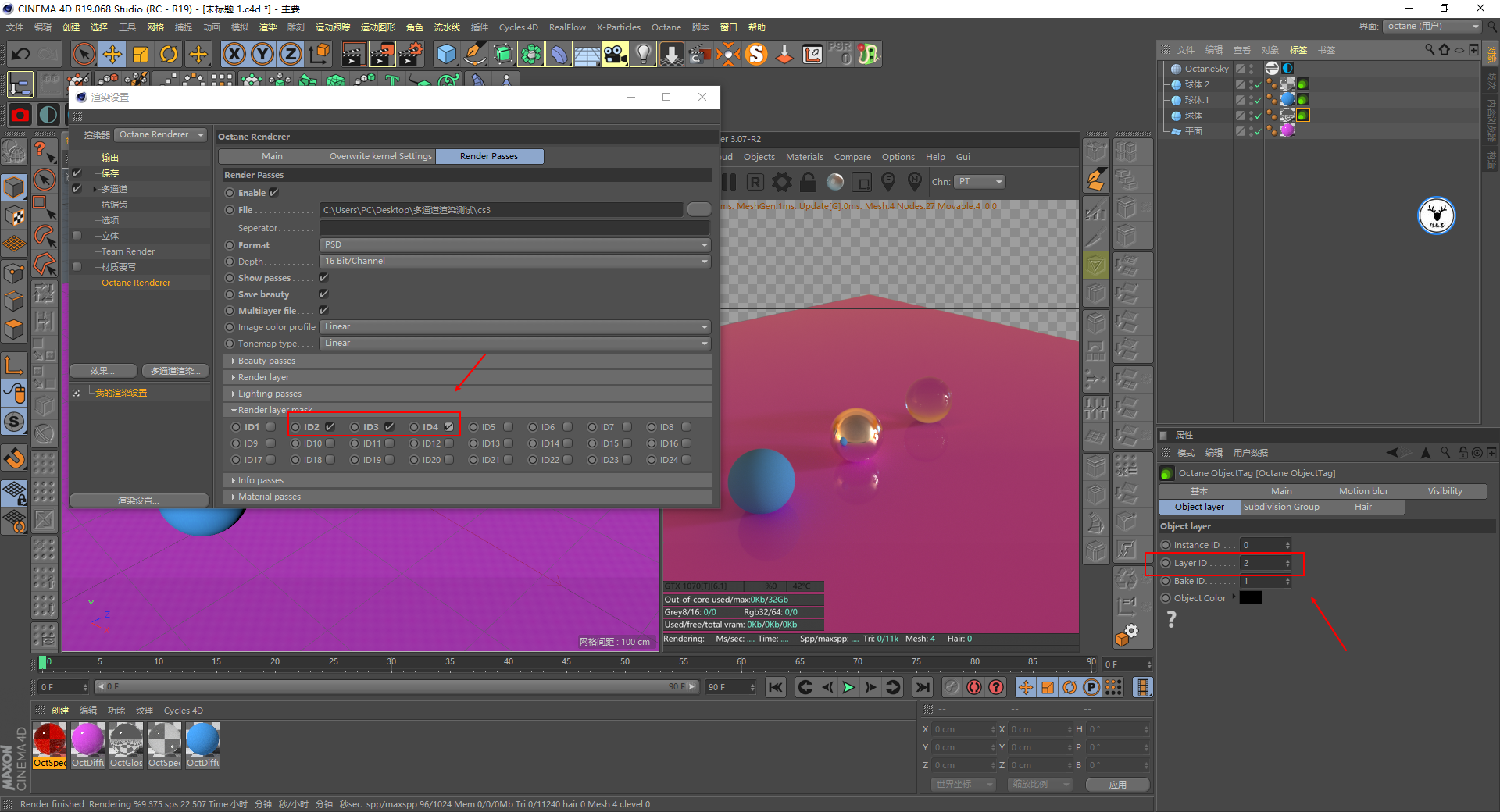This screenshot has height=812, width=1500.
Task: Open the Image color profile dropdown
Action: [x=516, y=327]
